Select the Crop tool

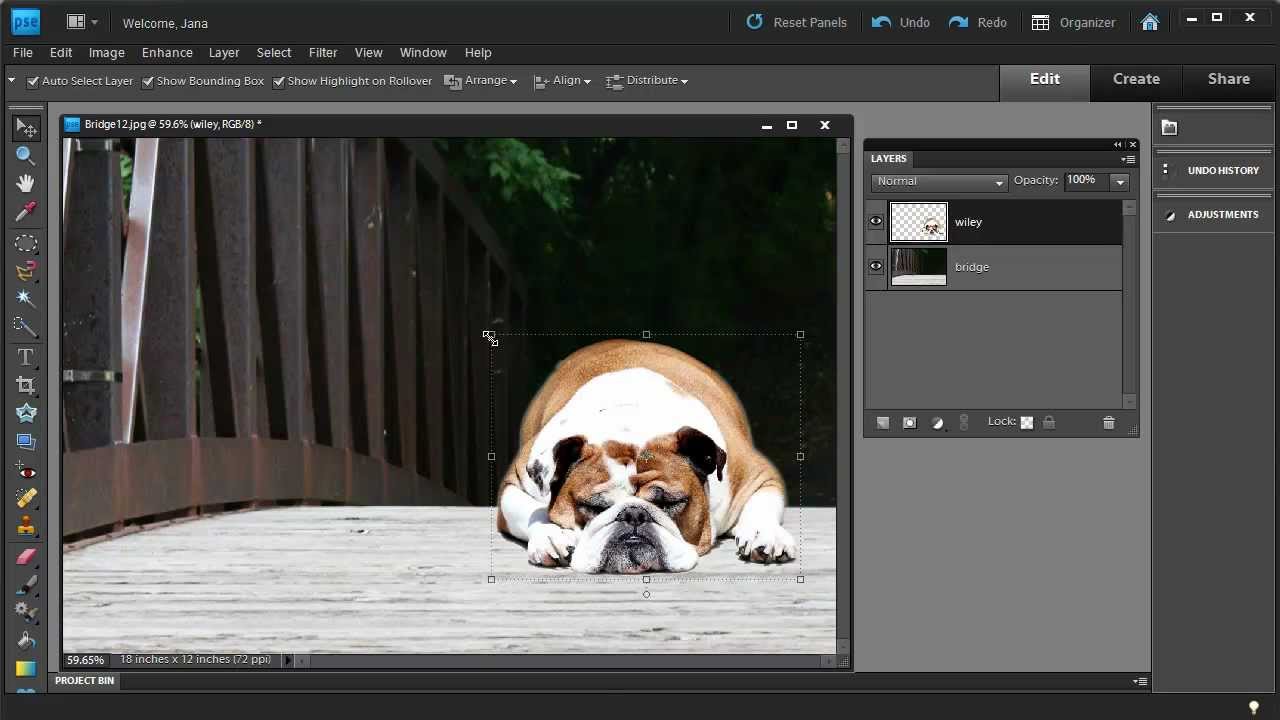26,385
